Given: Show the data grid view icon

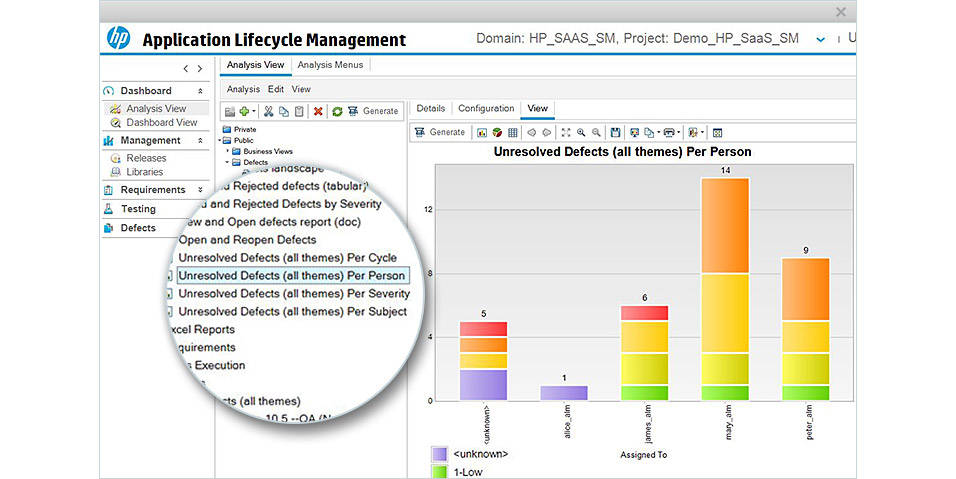Looking at the screenshot, I should tap(513, 132).
